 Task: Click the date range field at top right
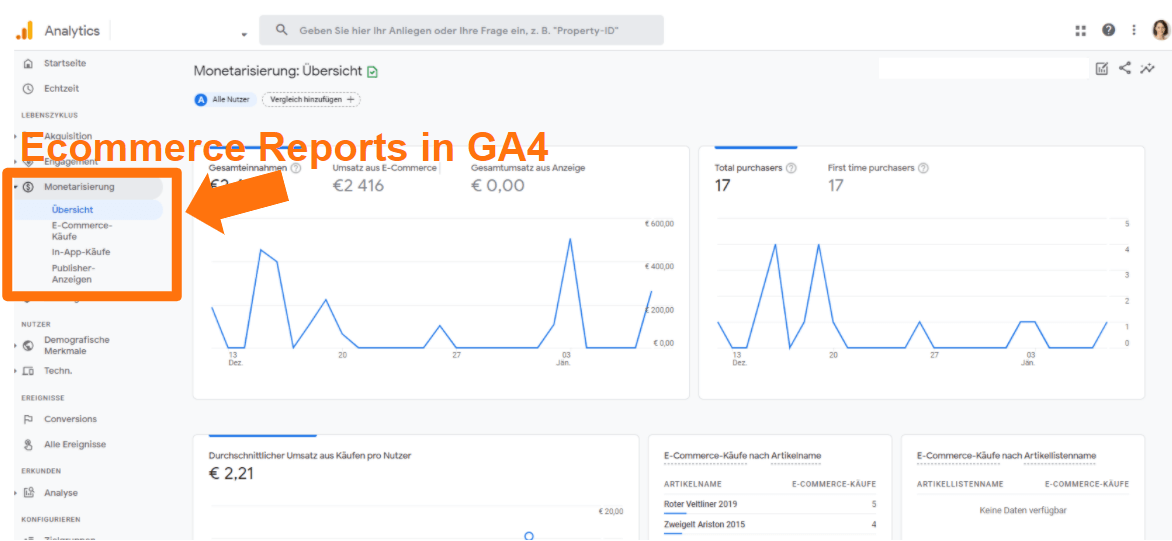tap(984, 69)
